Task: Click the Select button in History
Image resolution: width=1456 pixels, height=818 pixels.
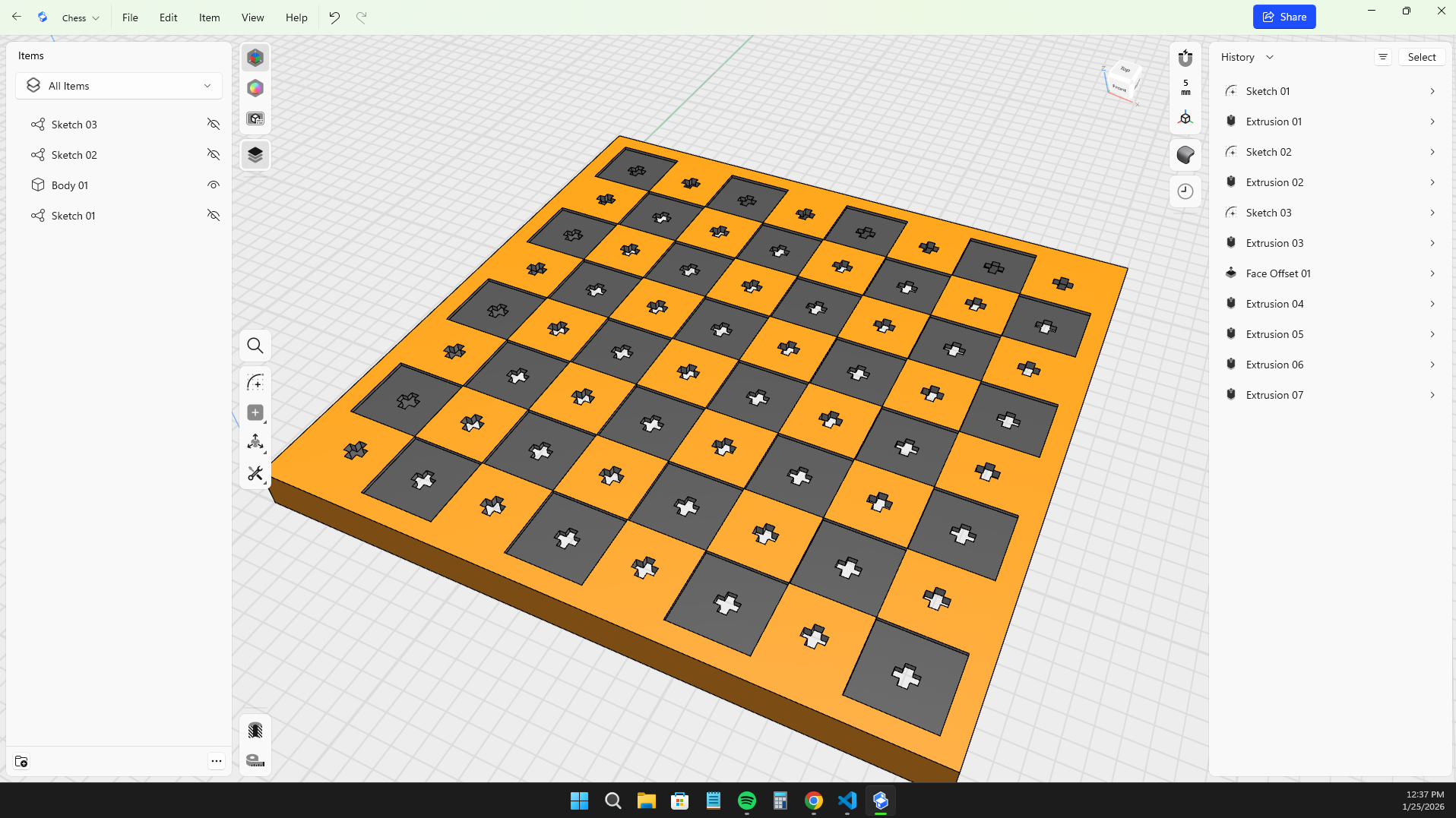Action: [1421, 57]
